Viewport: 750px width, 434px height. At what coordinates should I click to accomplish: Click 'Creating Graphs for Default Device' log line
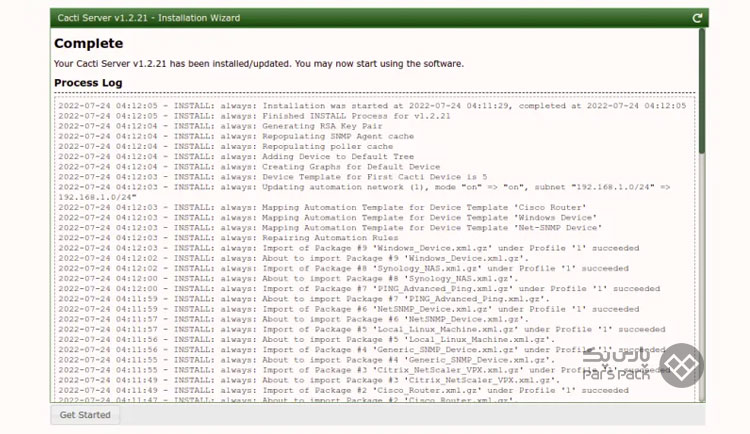tap(249, 167)
